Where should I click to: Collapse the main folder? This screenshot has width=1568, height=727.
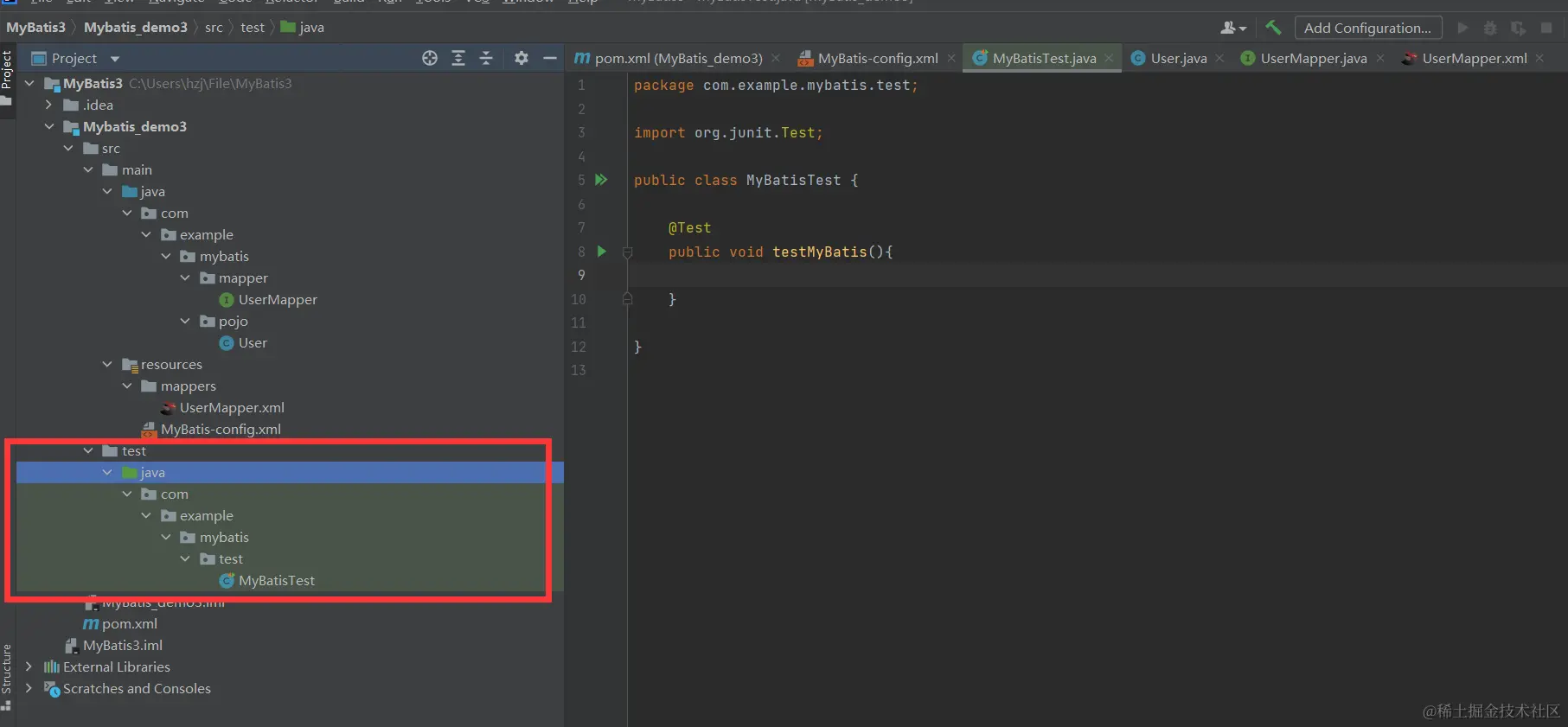point(88,169)
